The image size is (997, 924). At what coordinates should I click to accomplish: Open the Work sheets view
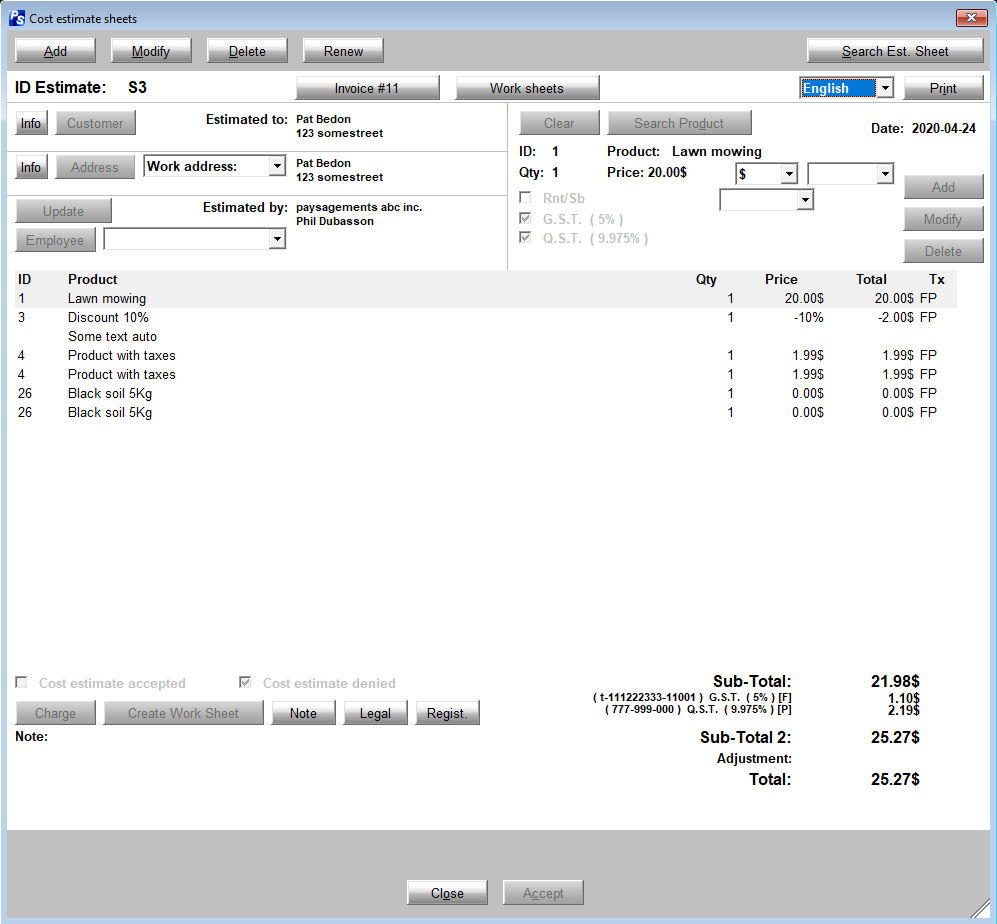click(x=527, y=88)
